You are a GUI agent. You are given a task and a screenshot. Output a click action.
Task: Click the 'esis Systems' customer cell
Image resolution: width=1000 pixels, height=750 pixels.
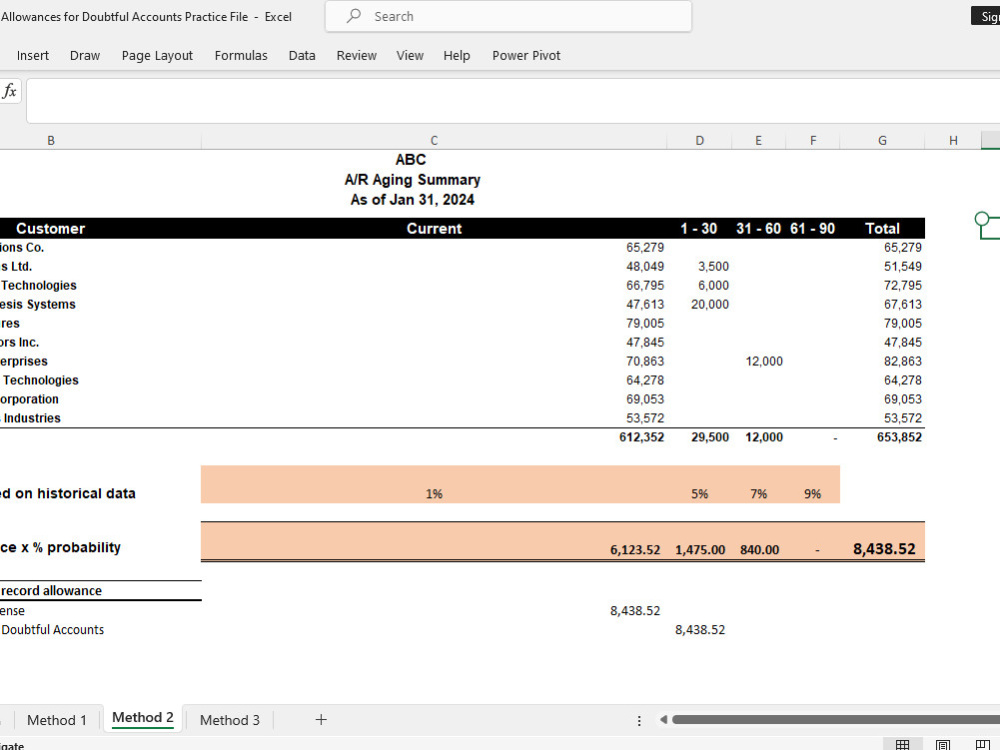coord(100,305)
